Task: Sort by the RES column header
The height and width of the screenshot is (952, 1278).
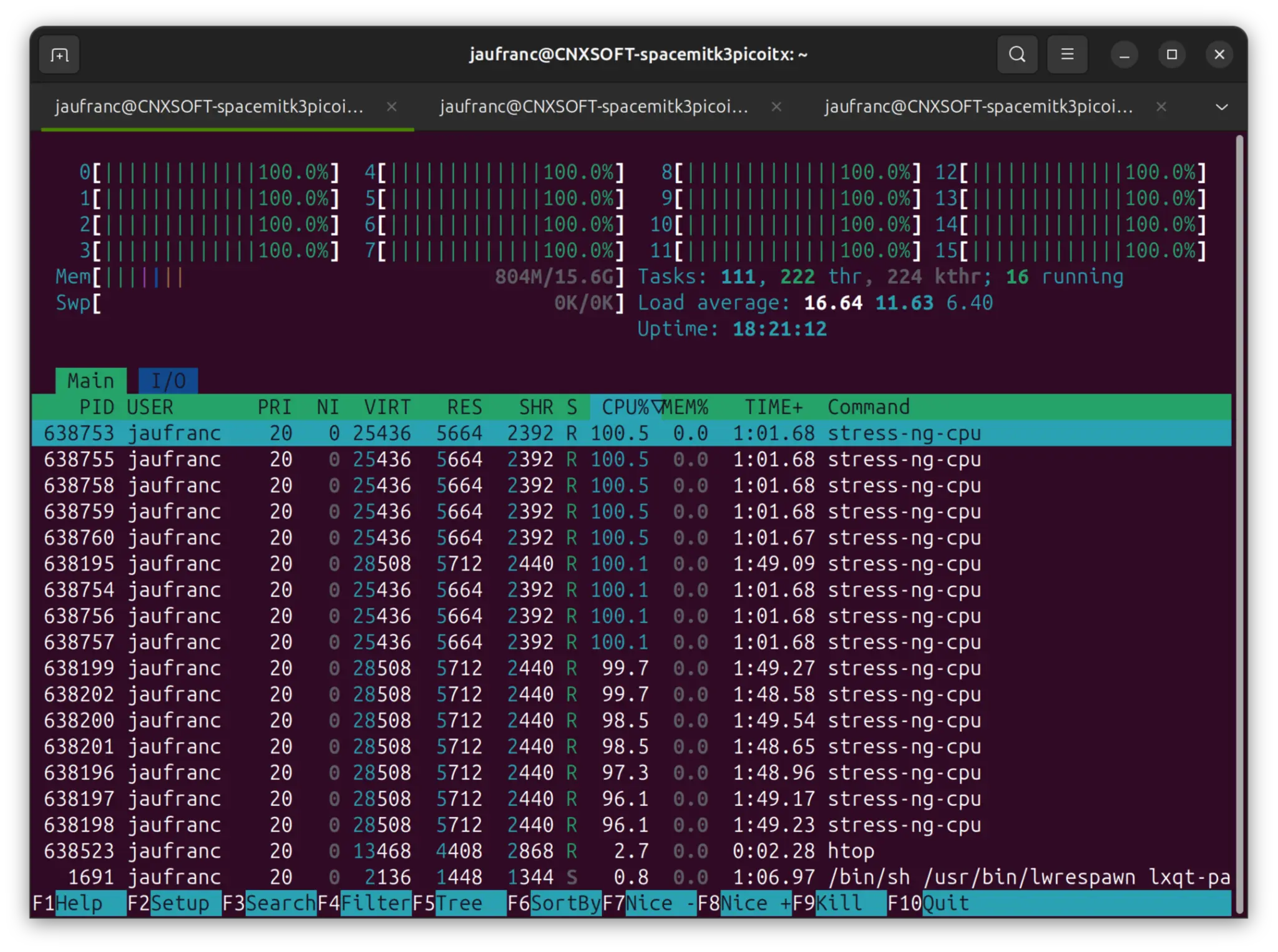Action: 464,407
